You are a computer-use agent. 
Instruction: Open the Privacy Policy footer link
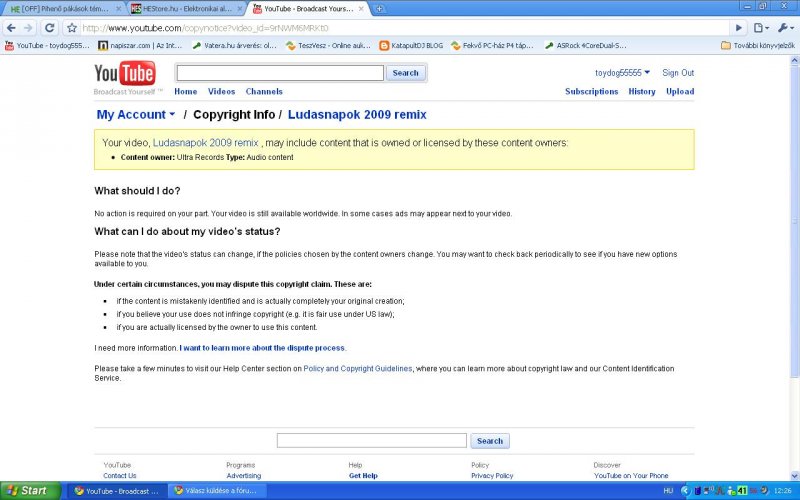492,476
